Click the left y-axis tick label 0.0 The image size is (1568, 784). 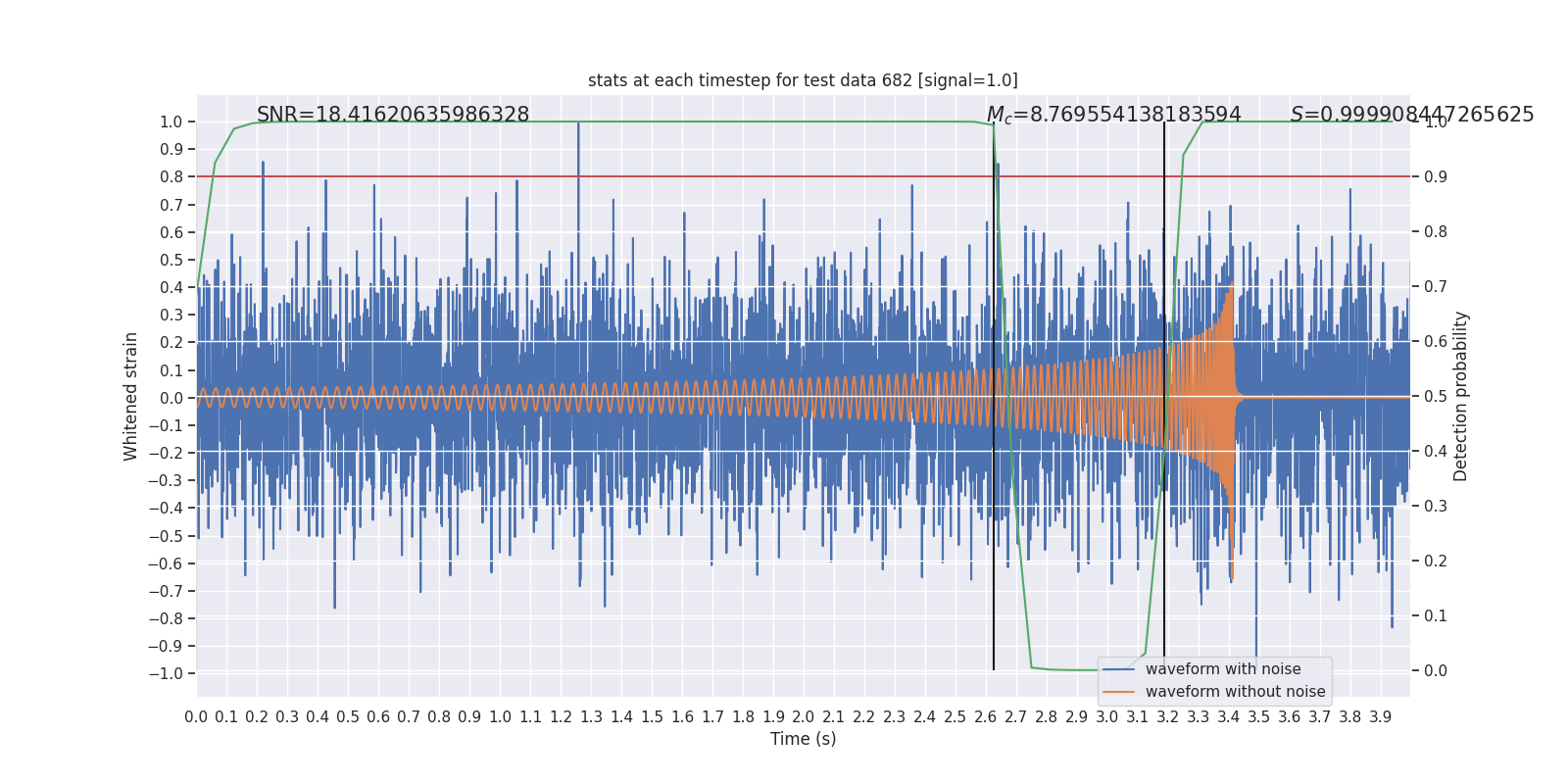click(171, 398)
